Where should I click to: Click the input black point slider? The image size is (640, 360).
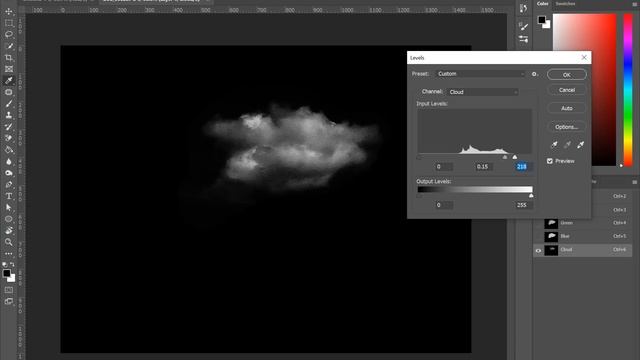pyautogui.click(x=419, y=157)
